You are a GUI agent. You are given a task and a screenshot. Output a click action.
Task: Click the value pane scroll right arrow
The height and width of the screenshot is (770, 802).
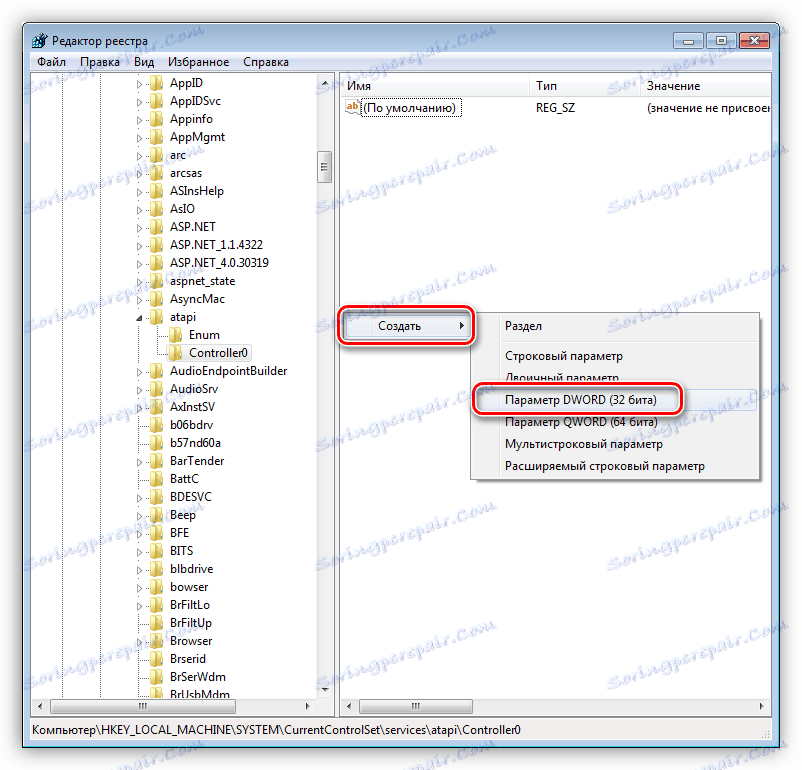pyautogui.click(x=762, y=707)
